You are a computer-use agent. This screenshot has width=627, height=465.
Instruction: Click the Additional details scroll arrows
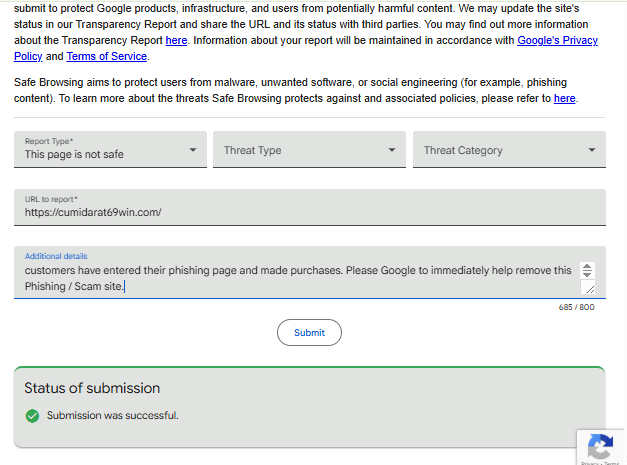[x=587, y=270]
